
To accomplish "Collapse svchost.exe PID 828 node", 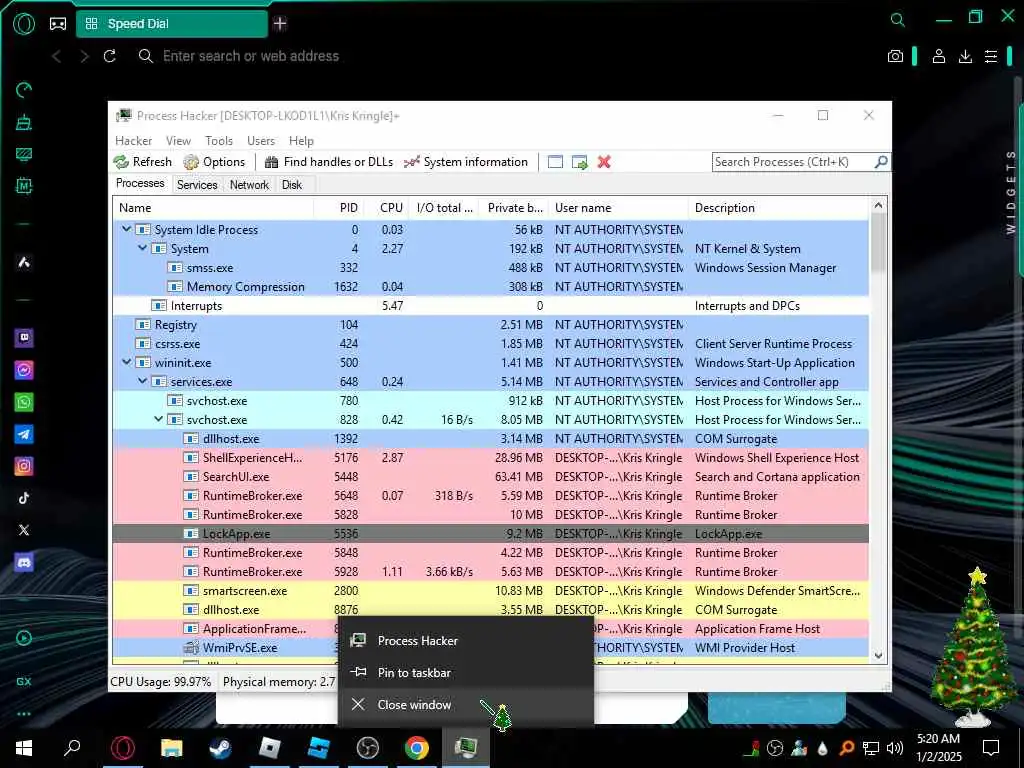I will pos(159,419).
